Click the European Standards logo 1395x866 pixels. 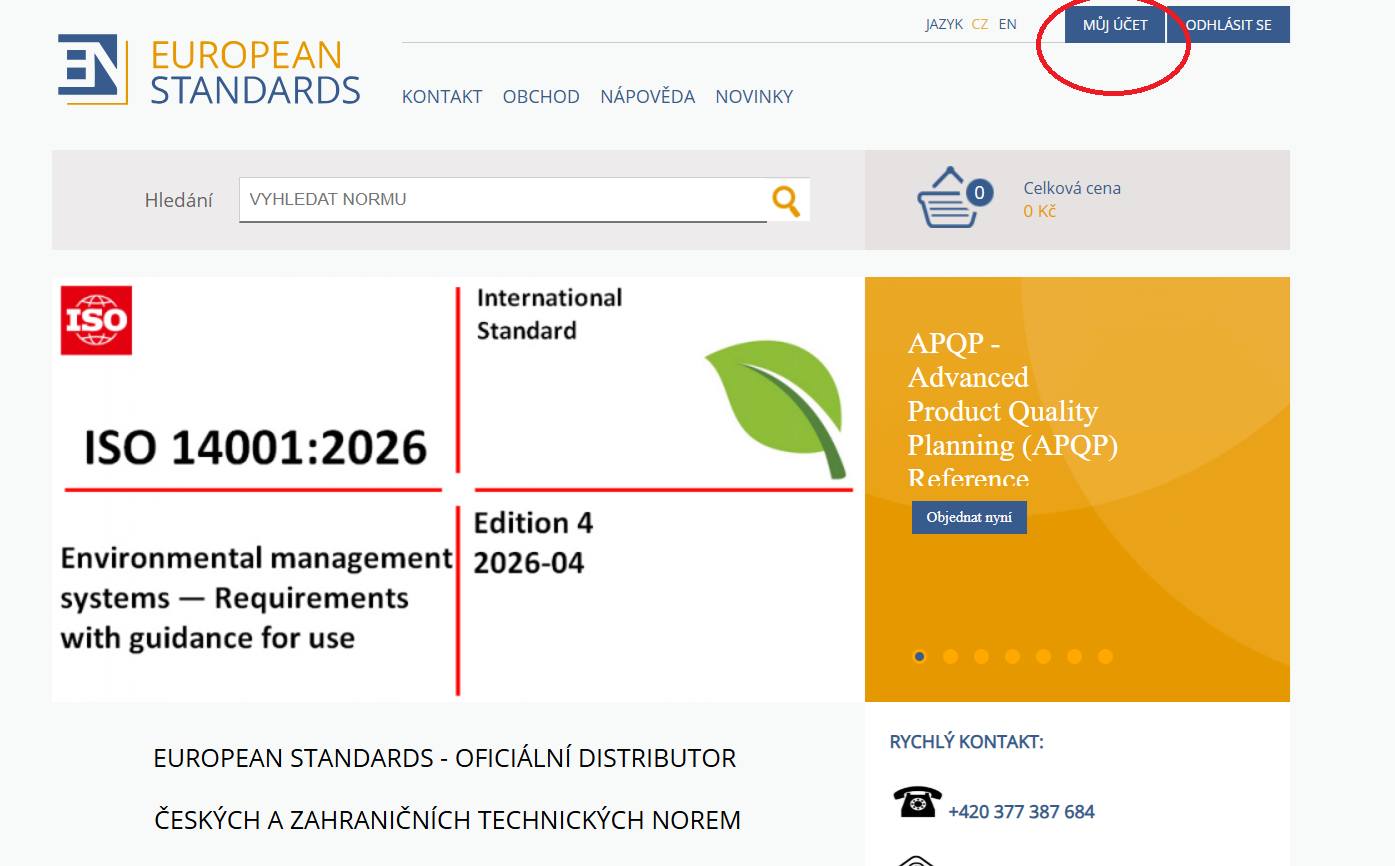pos(208,70)
